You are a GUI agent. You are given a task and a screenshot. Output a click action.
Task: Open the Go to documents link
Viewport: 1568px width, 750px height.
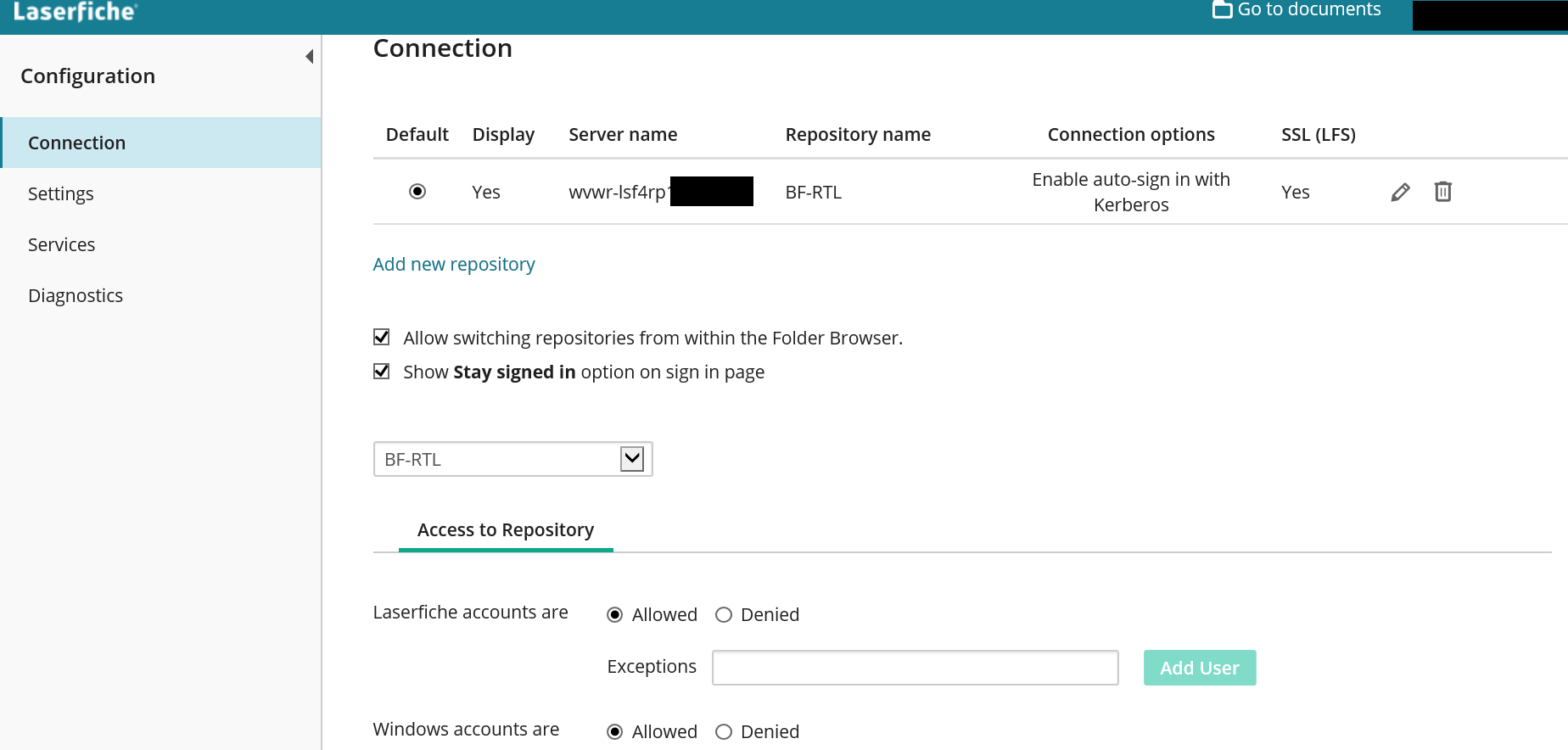click(x=1308, y=10)
